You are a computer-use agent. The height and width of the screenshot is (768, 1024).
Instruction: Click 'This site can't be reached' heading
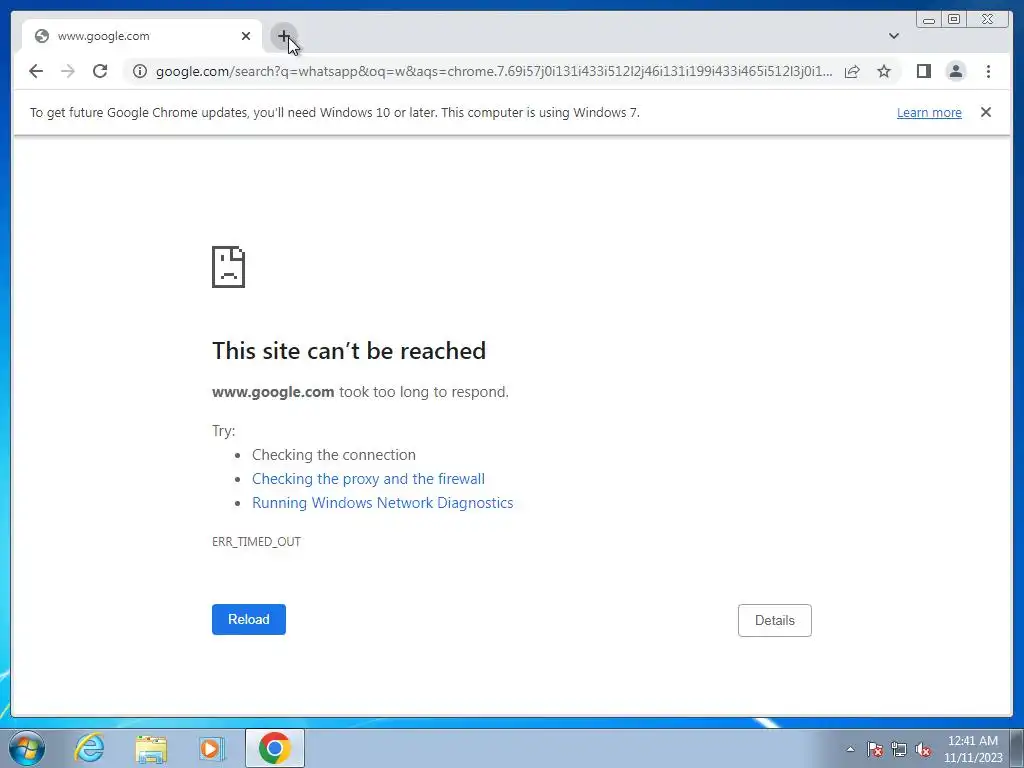(x=349, y=351)
